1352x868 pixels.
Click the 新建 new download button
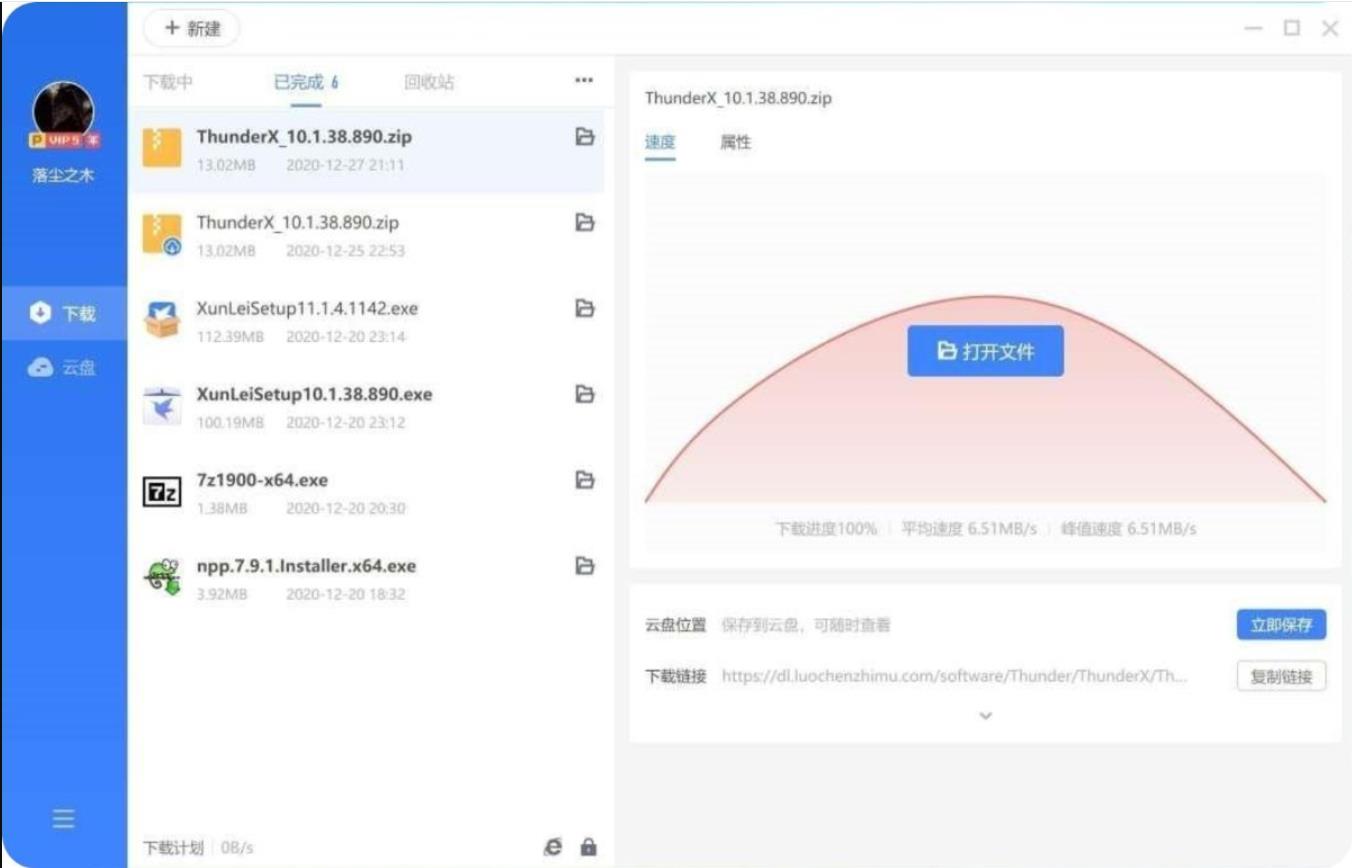coord(194,29)
